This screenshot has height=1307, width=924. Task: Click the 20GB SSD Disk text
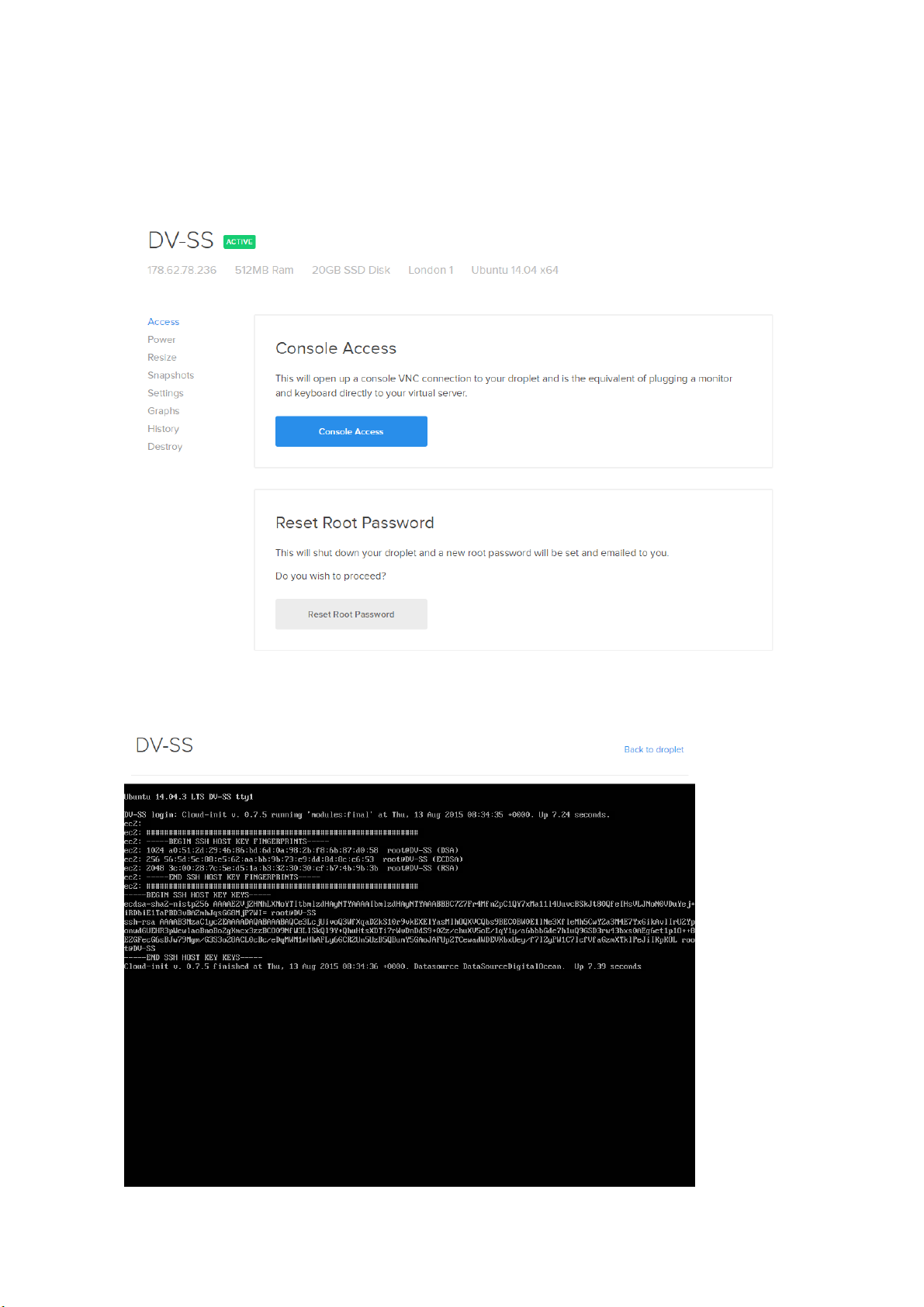coord(351,270)
